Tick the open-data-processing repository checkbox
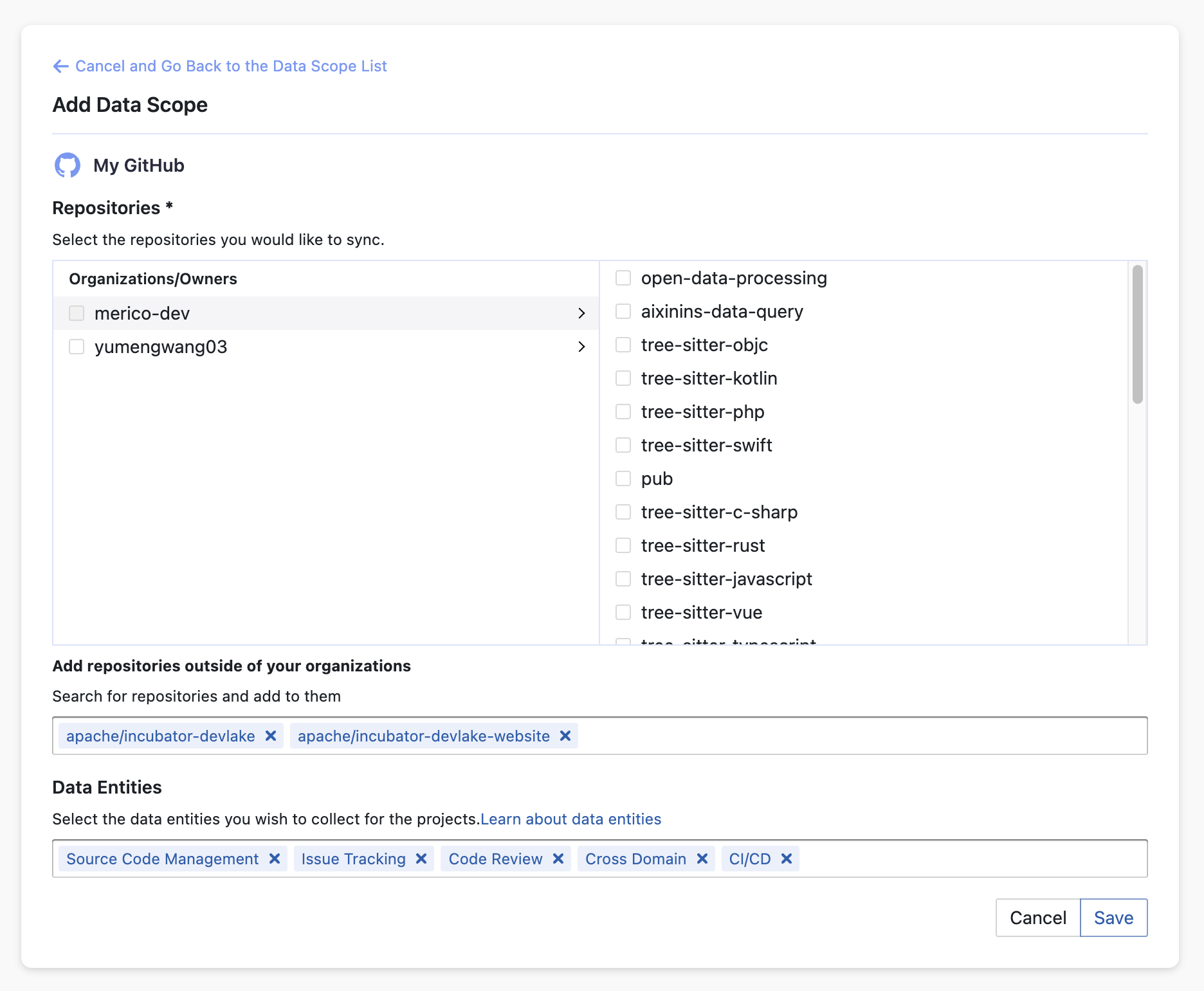Image resolution: width=1204 pixels, height=991 pixels. [x=623, y=278]
